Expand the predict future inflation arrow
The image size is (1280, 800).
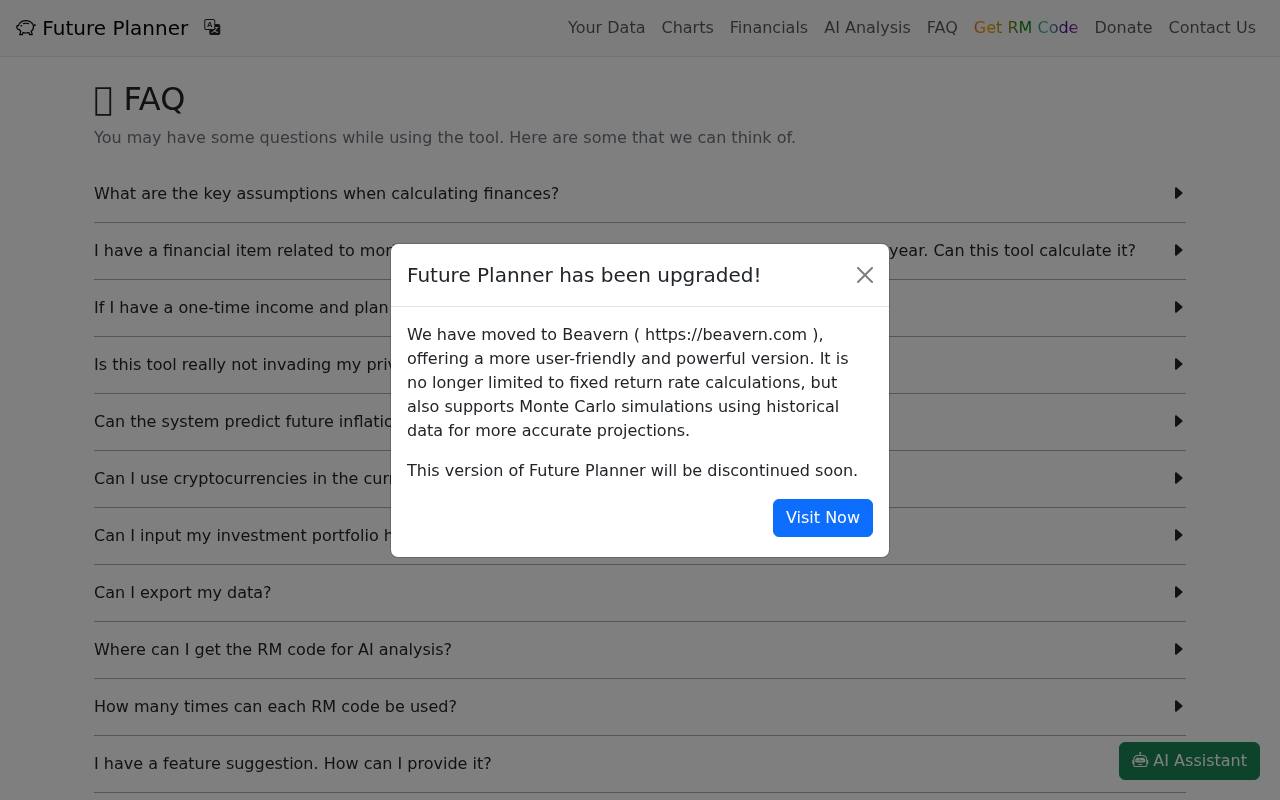pyautogui.click(x=1178, y=421)
